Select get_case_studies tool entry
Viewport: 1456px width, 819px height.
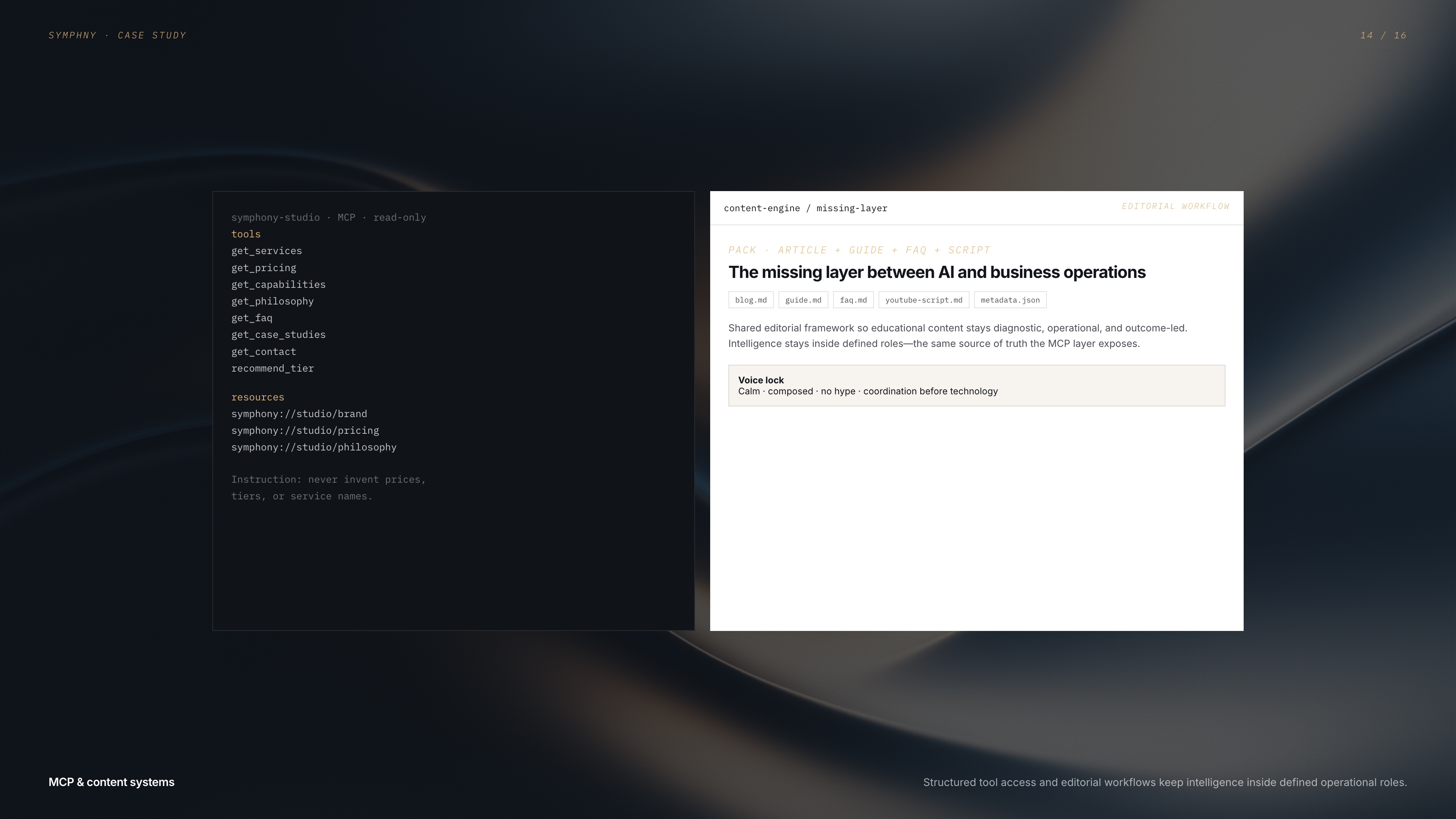[278, 334]
